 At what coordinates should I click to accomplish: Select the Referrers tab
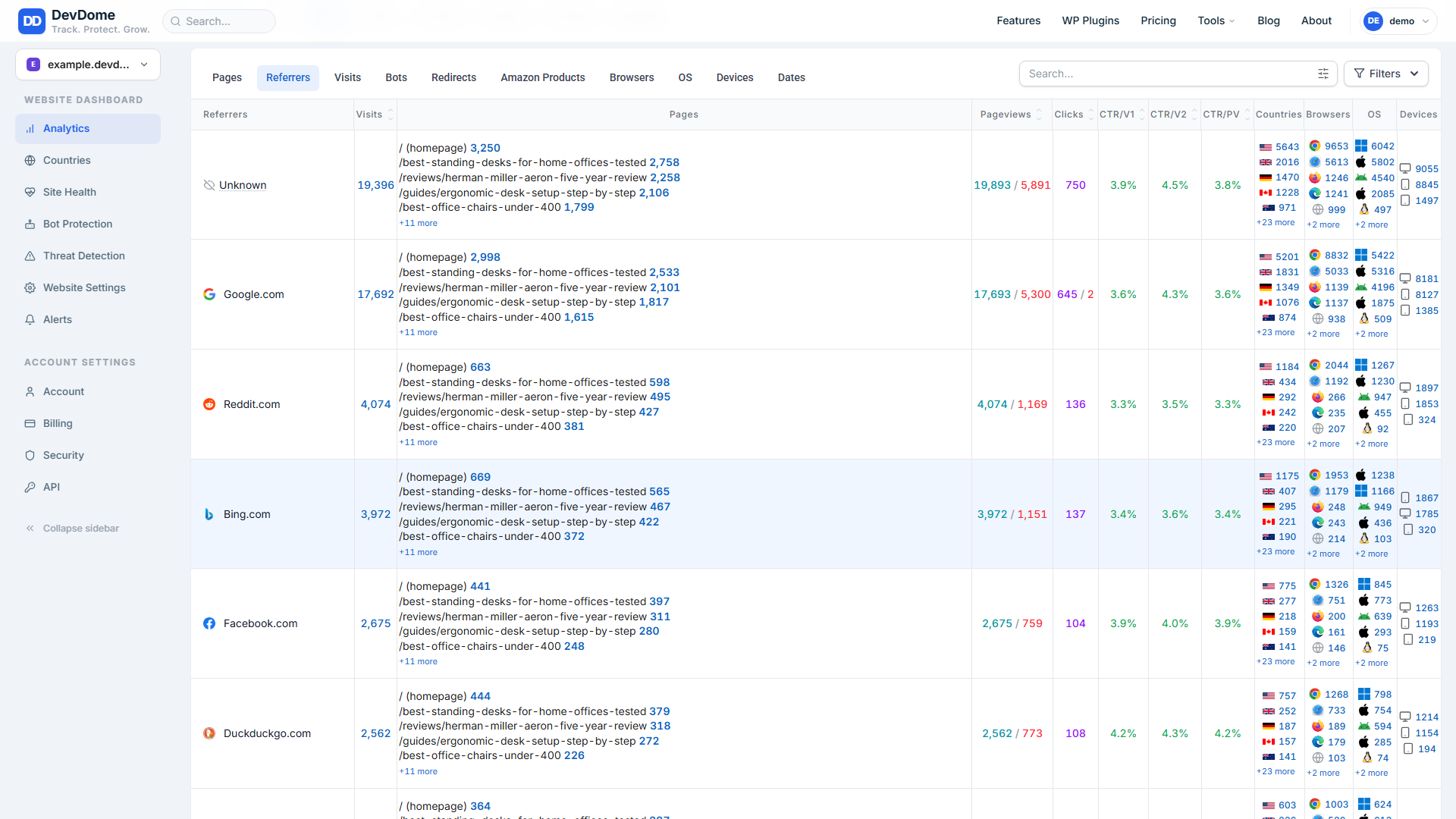click(288, 78)
